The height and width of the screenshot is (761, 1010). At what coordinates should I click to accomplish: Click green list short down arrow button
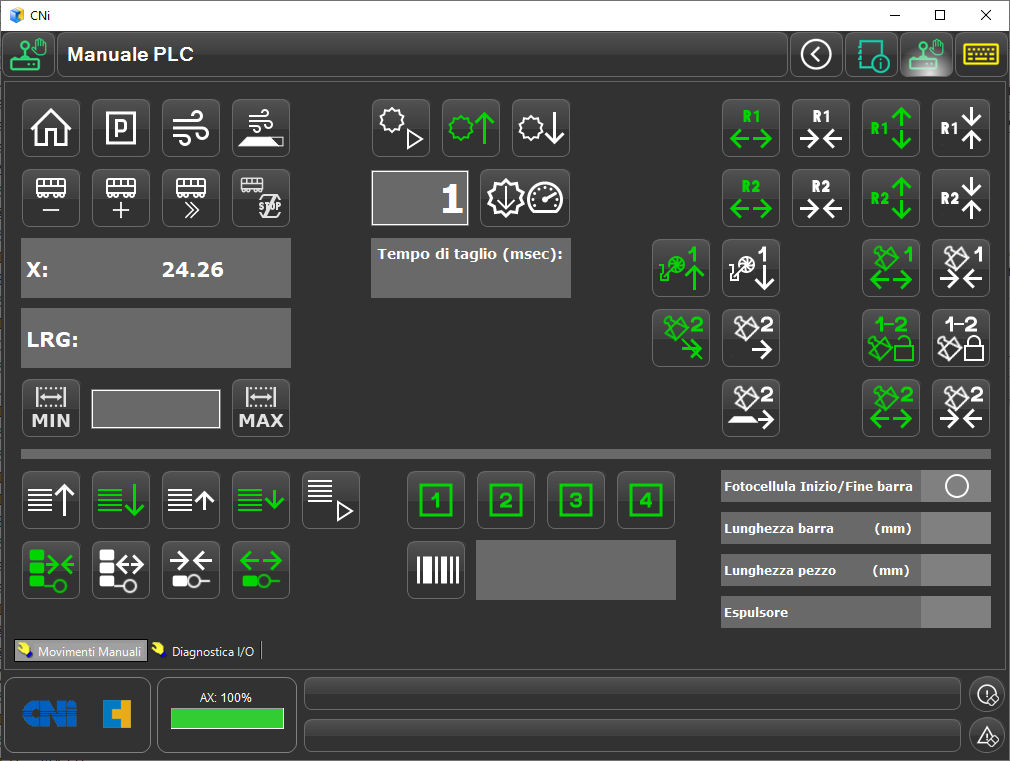261,500
